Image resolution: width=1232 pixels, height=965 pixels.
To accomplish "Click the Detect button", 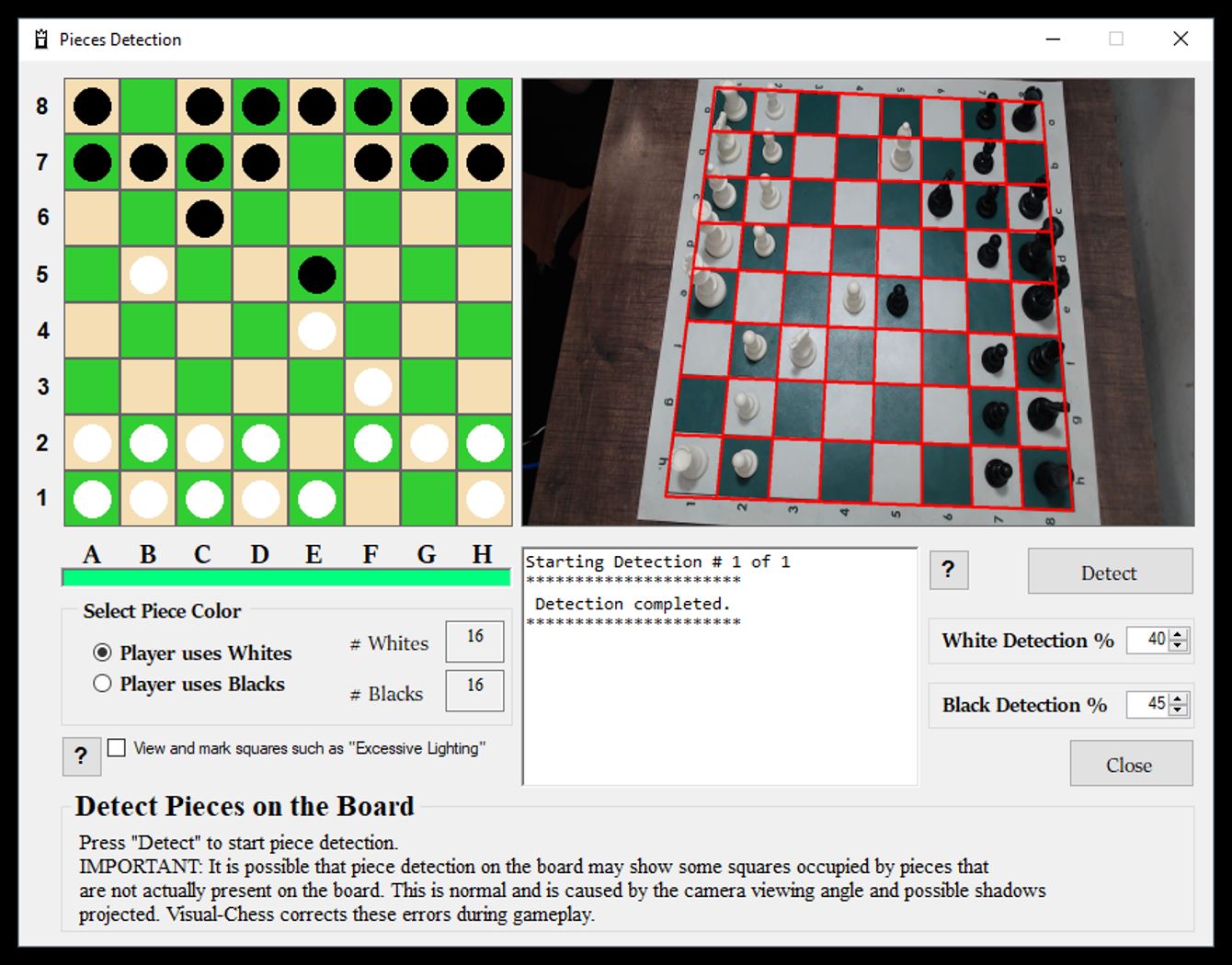I will tap(1110, 572).
